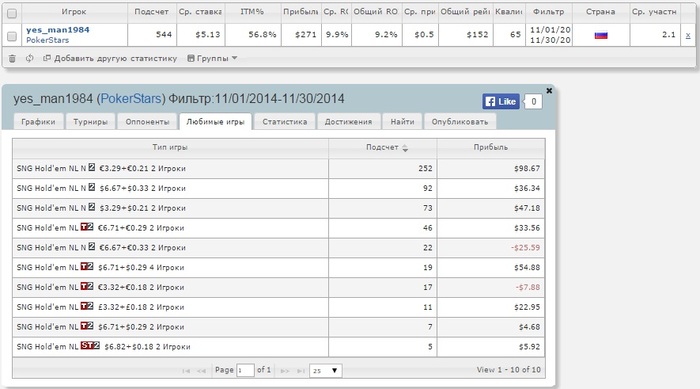
Task: Click View 1 - 10 of 10 text
Action: point(508,370)
